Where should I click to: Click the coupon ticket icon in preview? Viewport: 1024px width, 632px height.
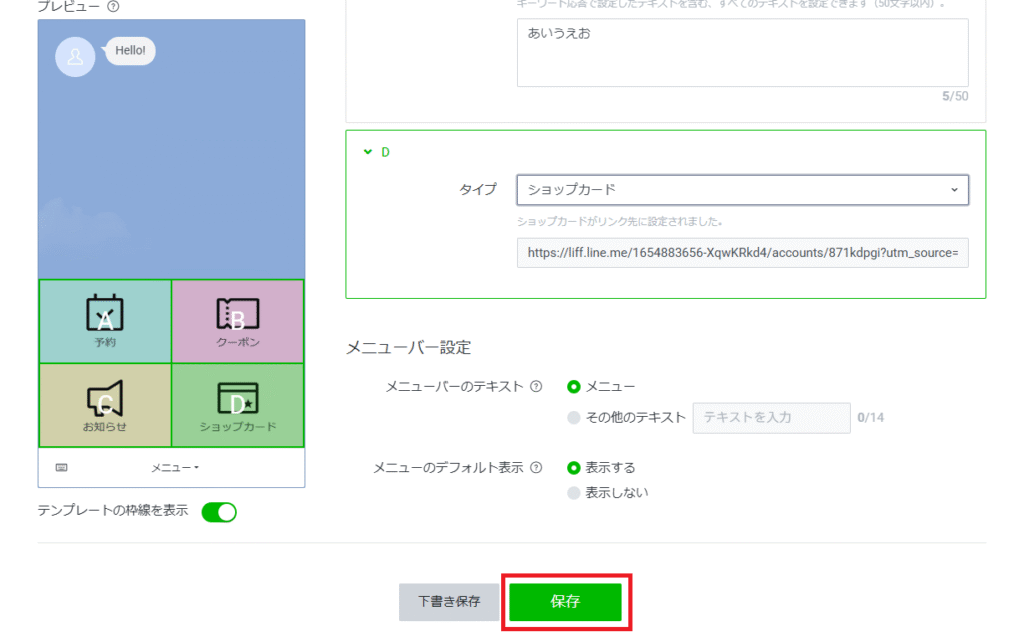pyautogui.click(x=237, y=314)
